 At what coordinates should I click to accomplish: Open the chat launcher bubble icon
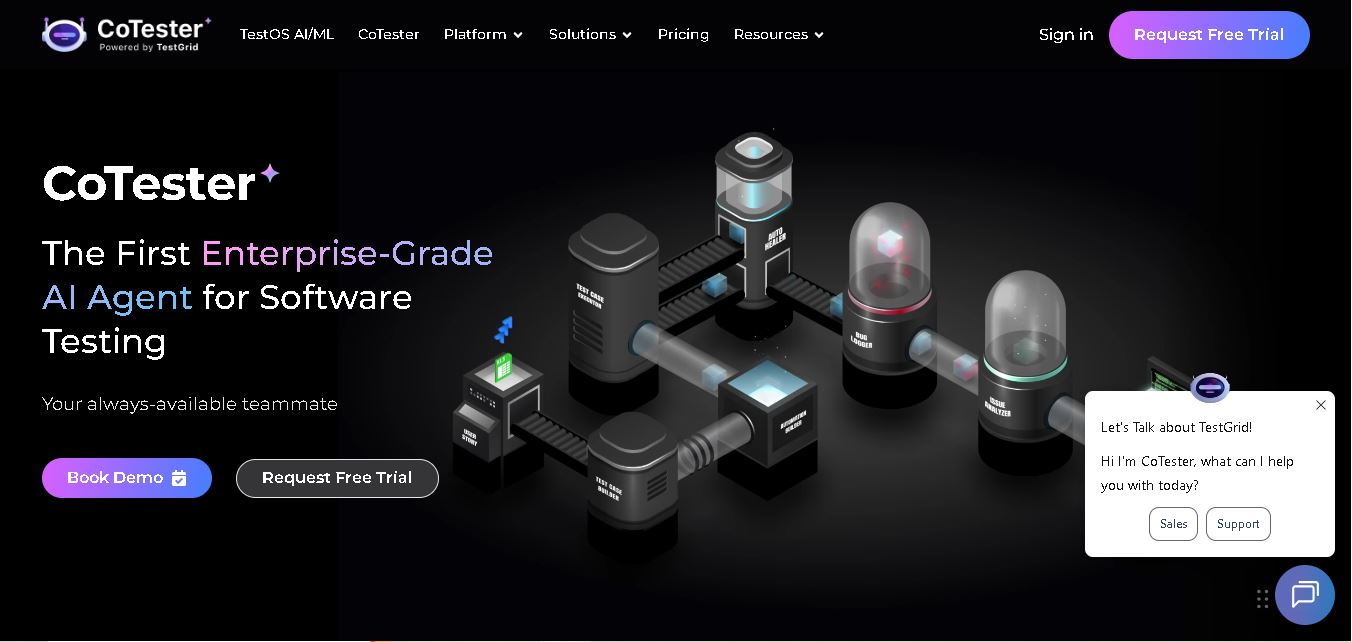[1305, 595]
